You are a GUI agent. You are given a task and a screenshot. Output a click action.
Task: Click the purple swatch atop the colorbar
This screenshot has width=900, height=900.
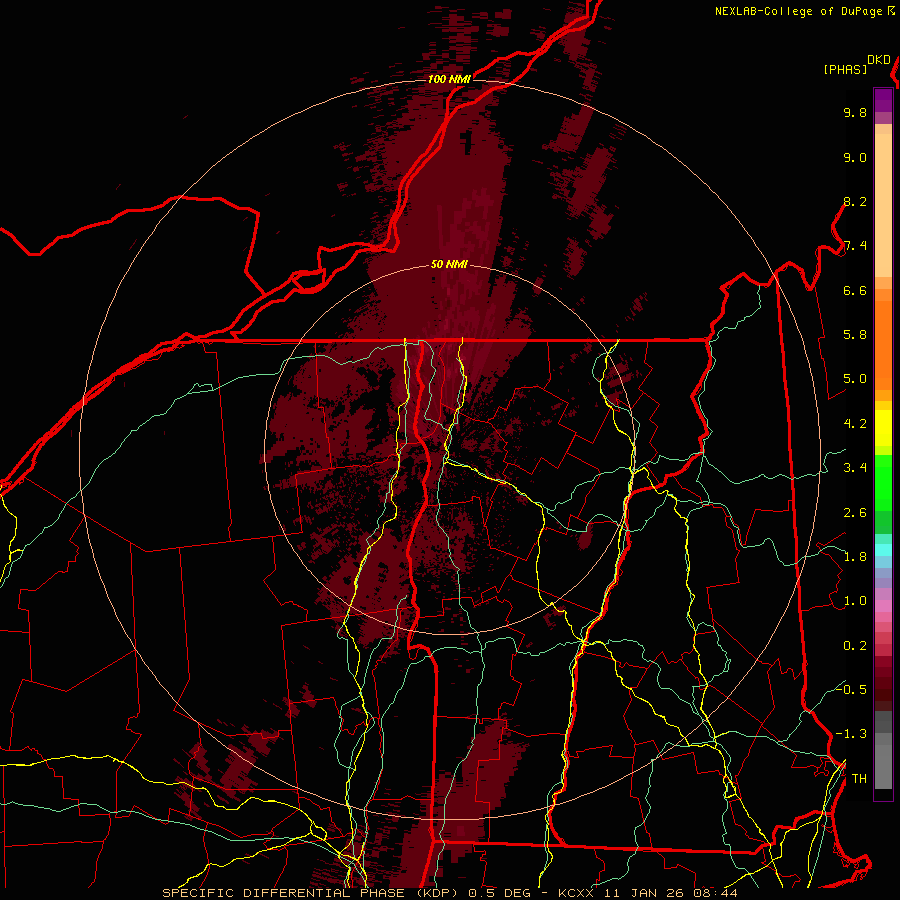883,100
